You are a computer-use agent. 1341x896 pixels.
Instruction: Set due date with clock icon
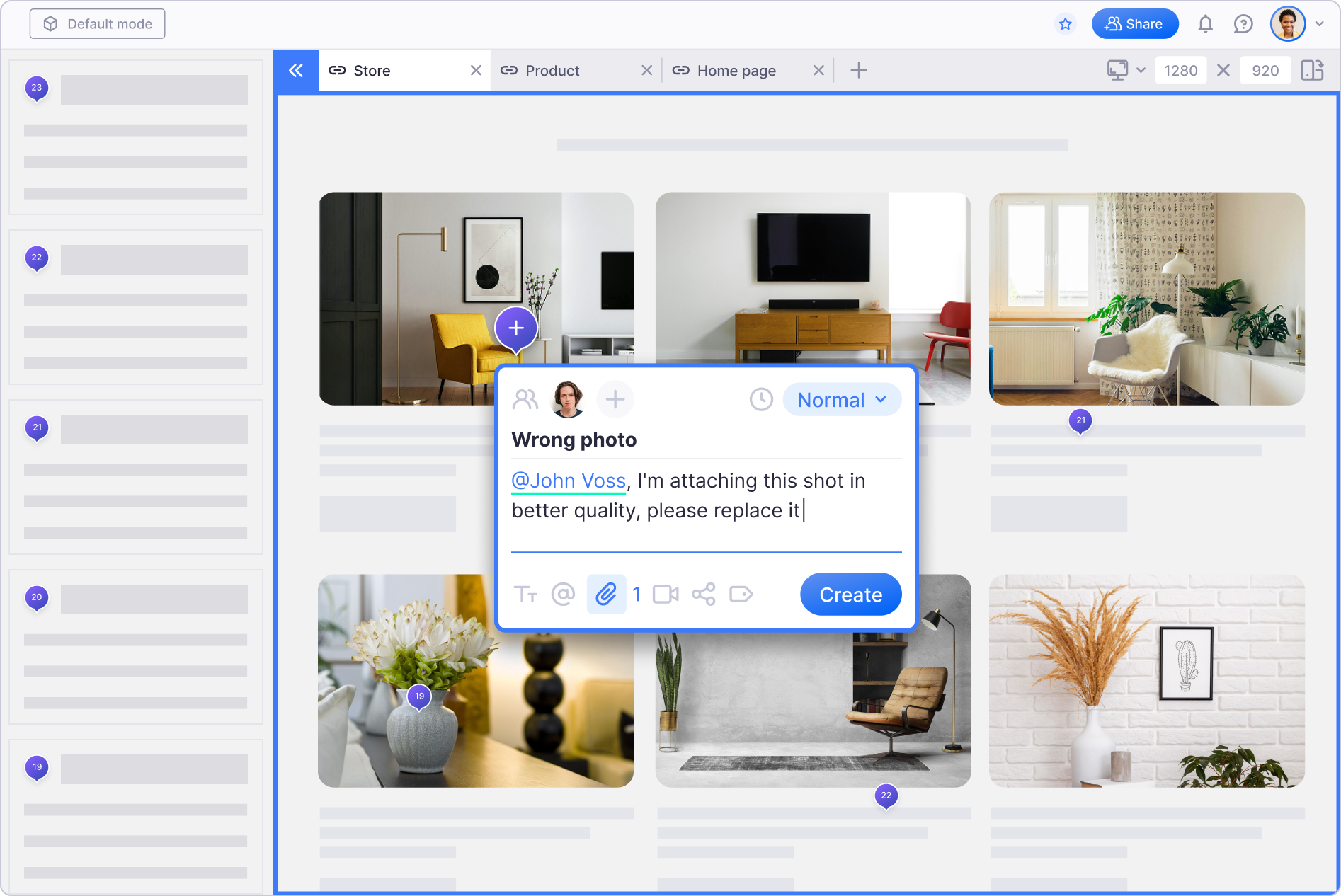click(x=761, y=400)
